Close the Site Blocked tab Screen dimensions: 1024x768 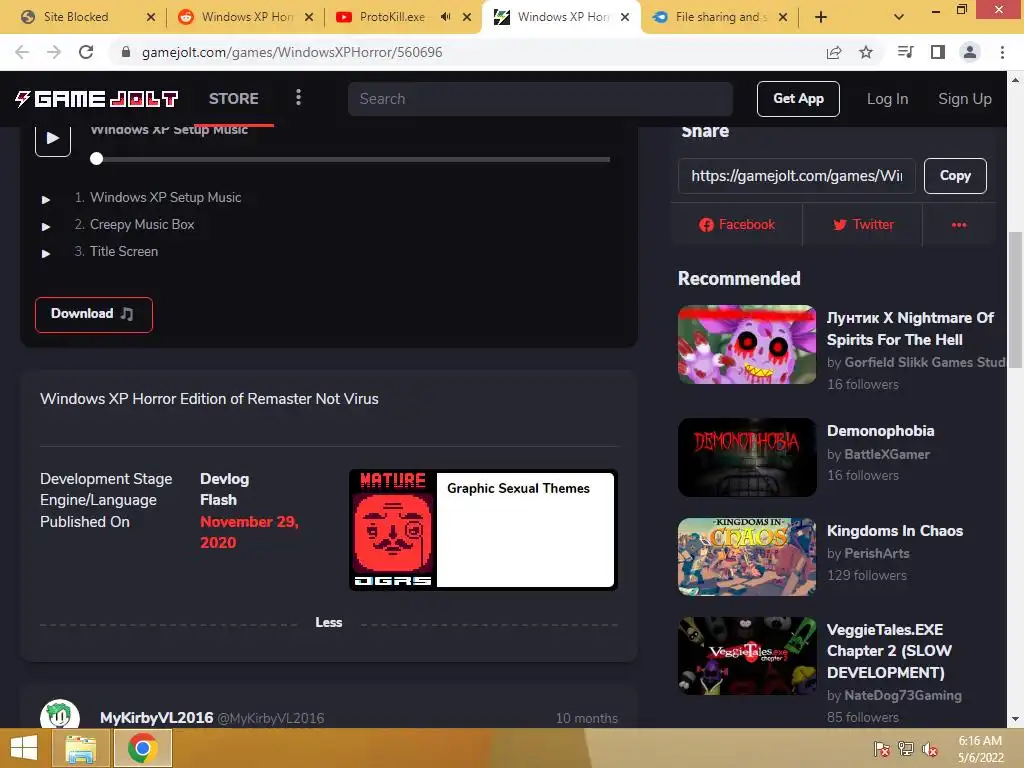tap(151, 17)
